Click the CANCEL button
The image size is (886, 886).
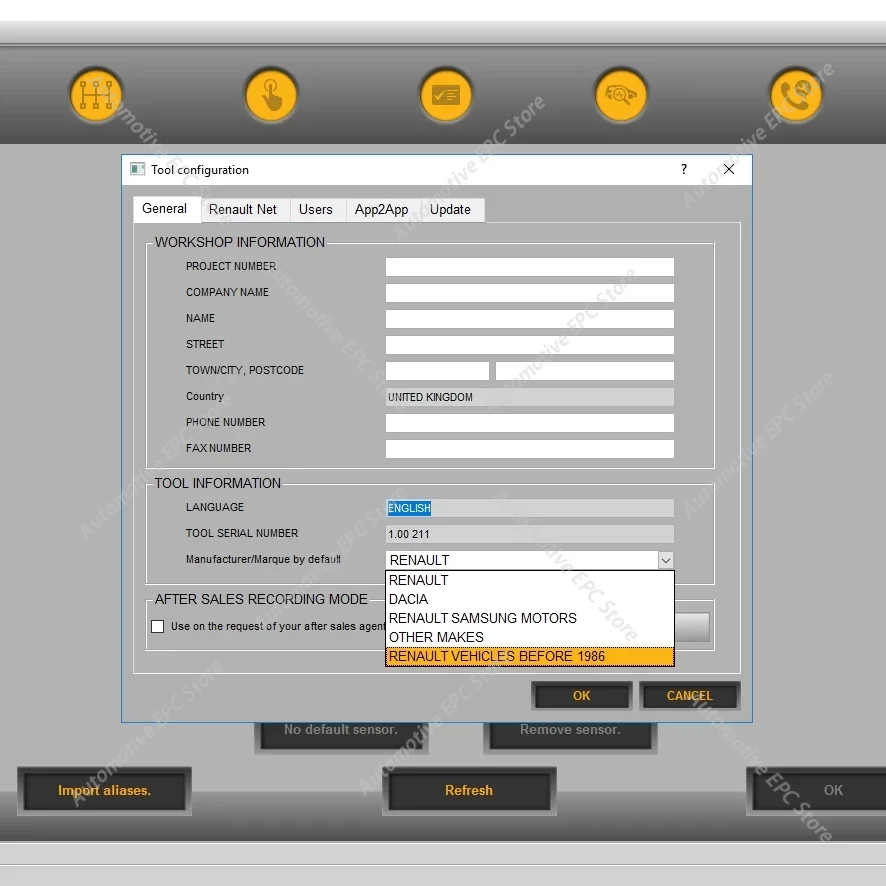click(689, 696)
